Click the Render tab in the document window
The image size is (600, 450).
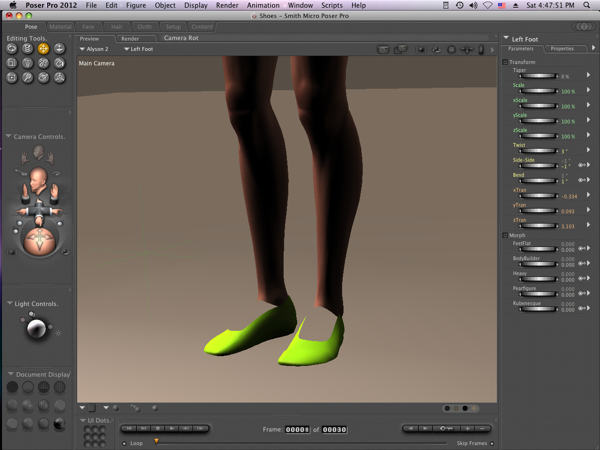pos(130,38)
